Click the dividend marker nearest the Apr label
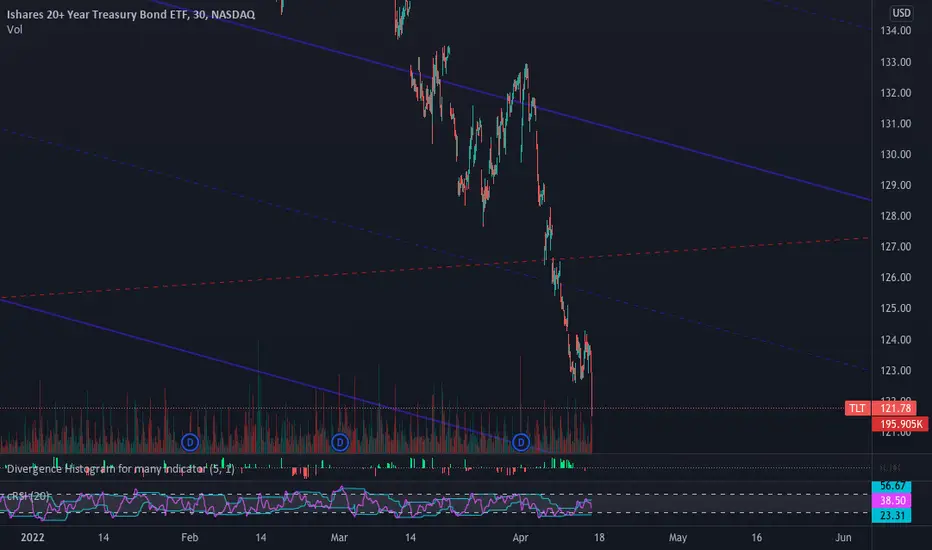 (x=521, y=442)
